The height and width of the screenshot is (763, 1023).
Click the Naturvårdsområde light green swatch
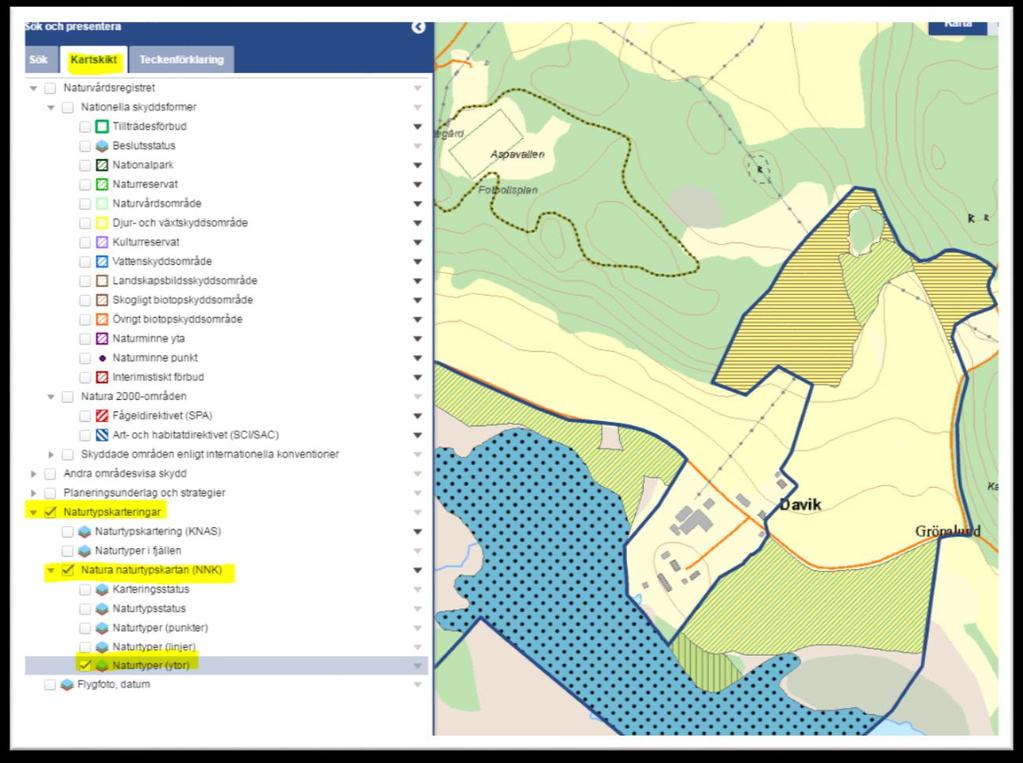(102, 204)
